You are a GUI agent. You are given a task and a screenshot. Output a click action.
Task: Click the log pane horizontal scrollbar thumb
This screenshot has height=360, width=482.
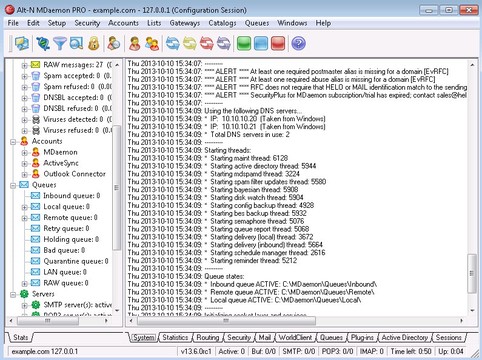click(226, 321)
